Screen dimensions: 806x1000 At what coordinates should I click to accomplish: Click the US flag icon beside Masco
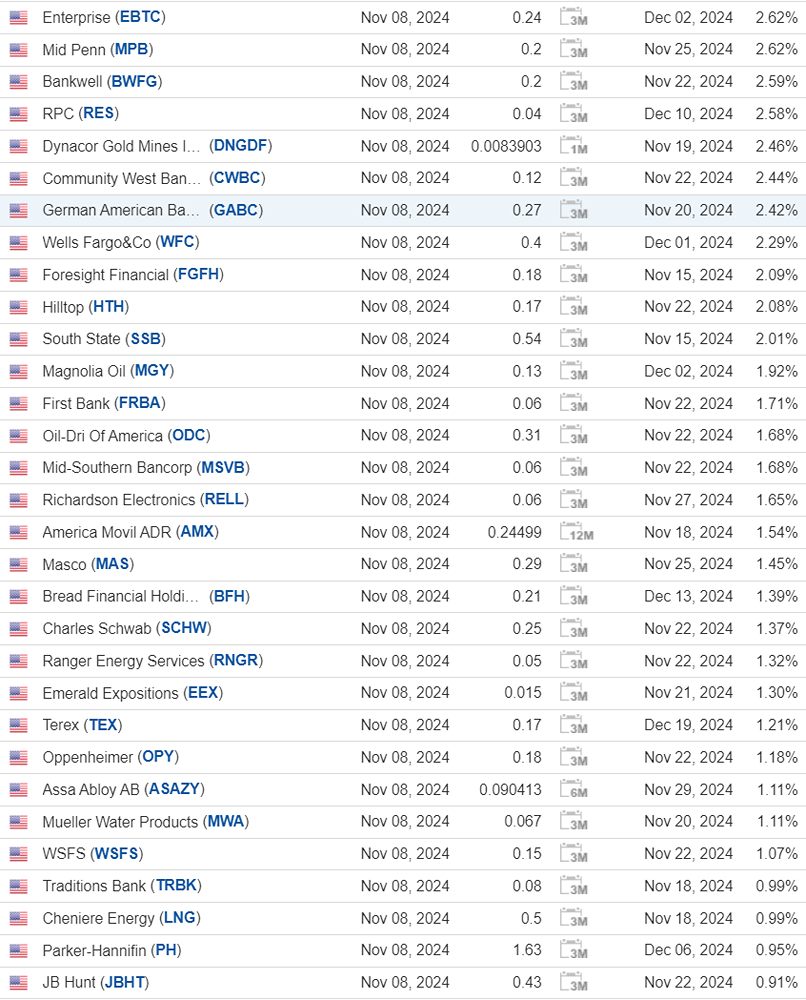[x=18, y=565]
